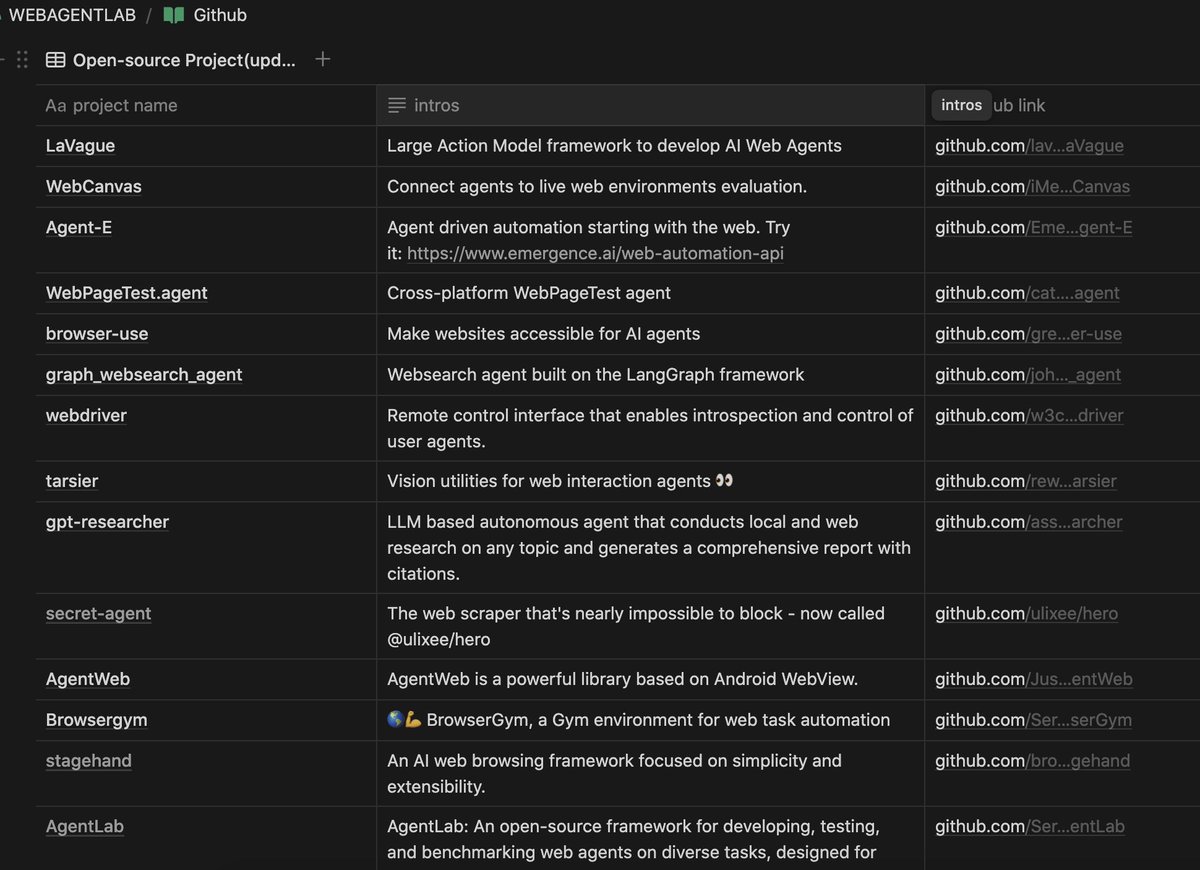This screenshot has height=870, width=1200.
Task: Click the Aa title icon in project name header
Action: (x=55, y=105)
